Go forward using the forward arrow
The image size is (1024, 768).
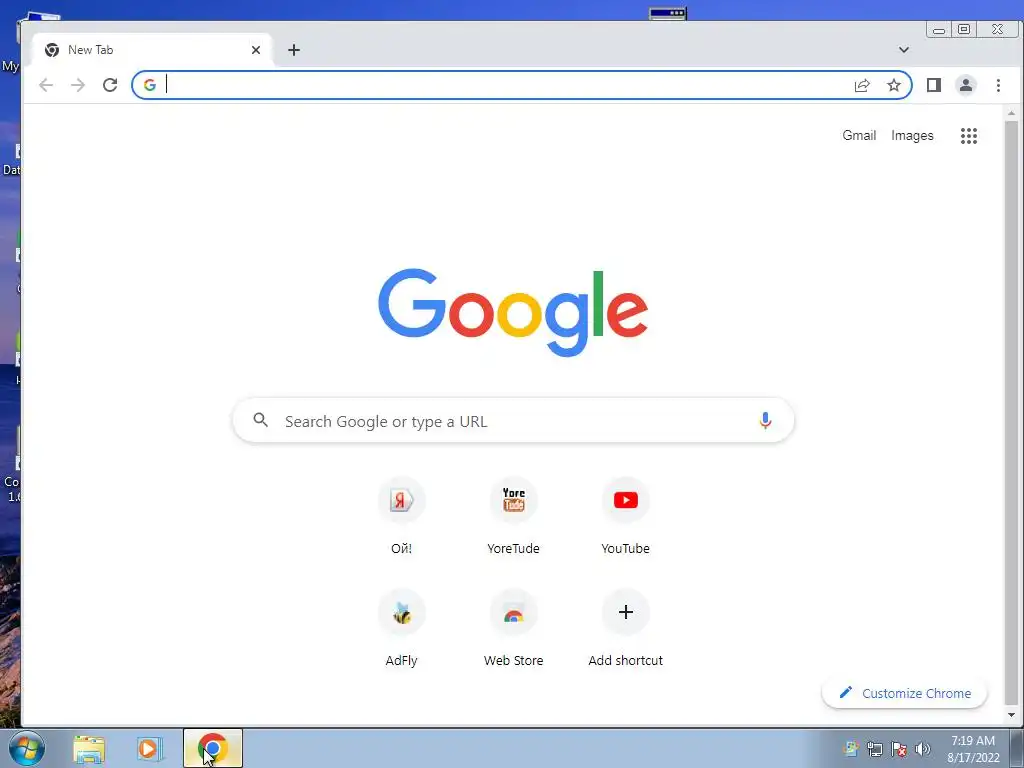[78, 85]
